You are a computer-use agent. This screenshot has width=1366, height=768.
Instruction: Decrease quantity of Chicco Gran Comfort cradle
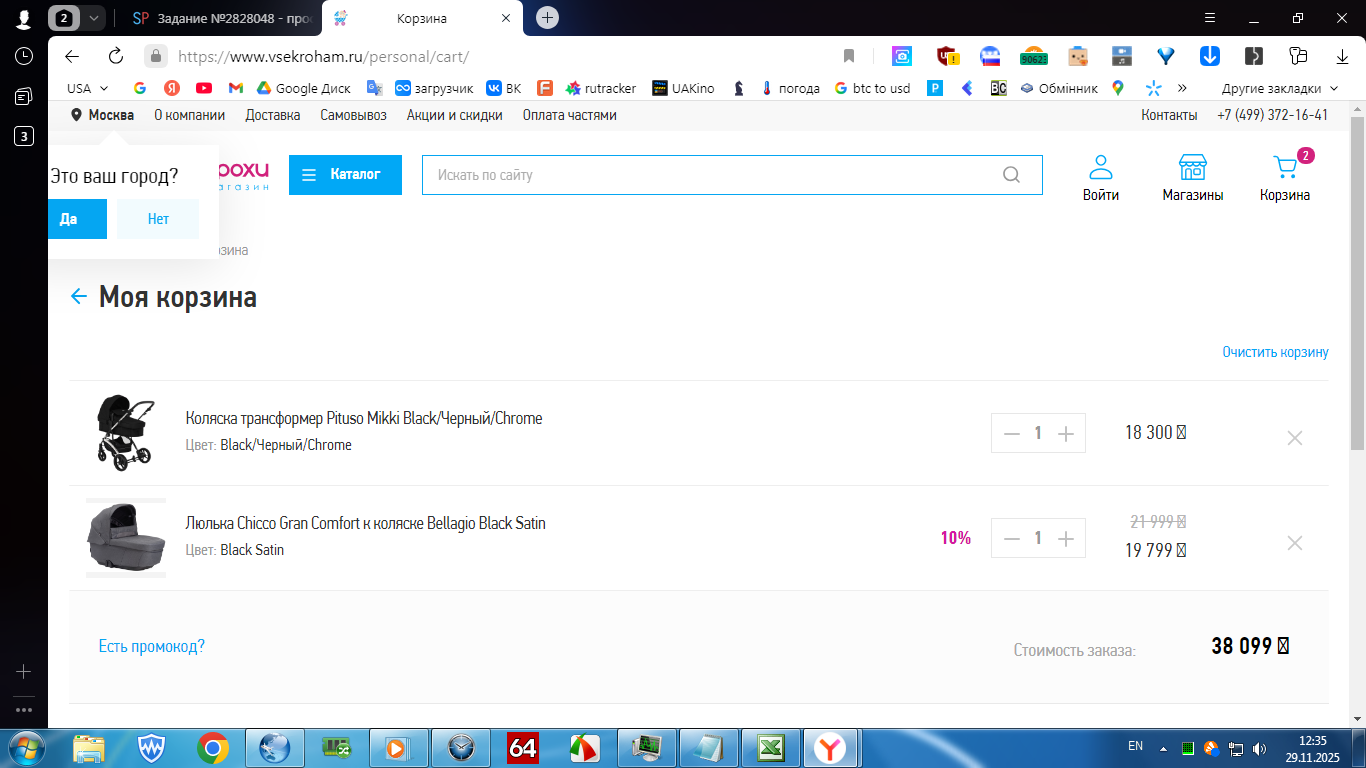pyautogui.click(x=1011, y=538)
